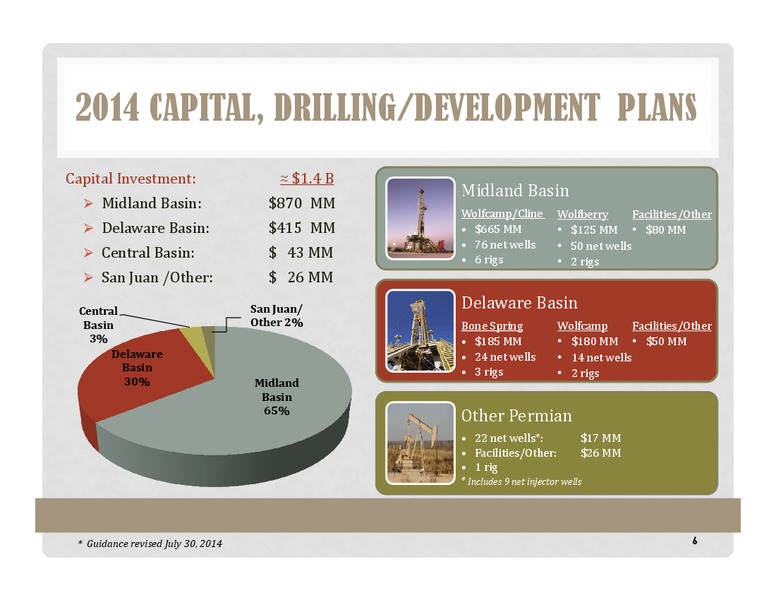Click the drilling rig photo in Midland Basin panel
The height and width of the screenshot is (600, 776).
[420, 218]
